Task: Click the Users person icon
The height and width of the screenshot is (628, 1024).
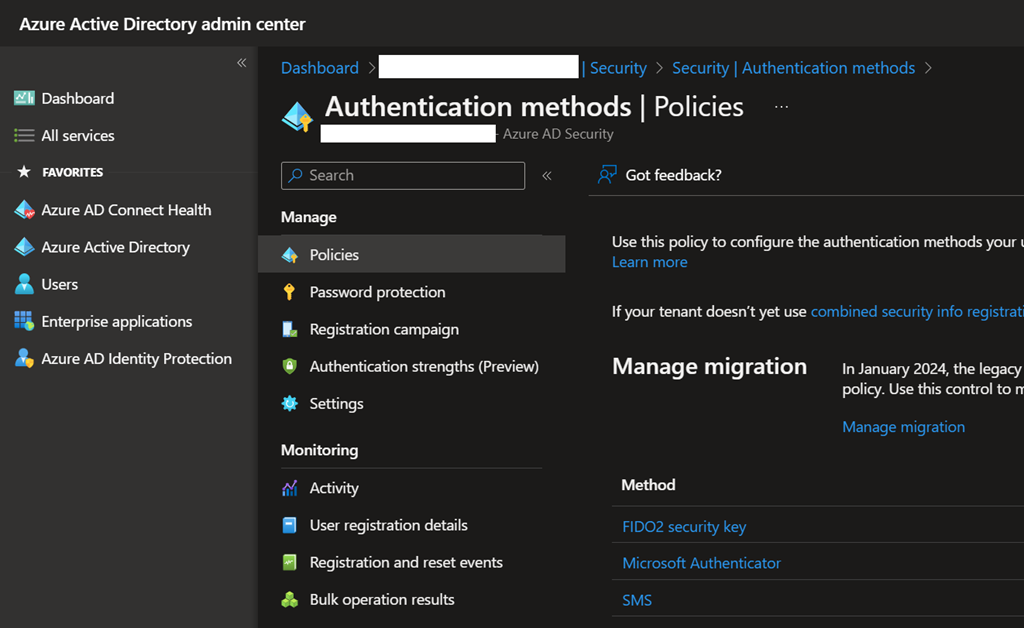Action: pos(24,284)
